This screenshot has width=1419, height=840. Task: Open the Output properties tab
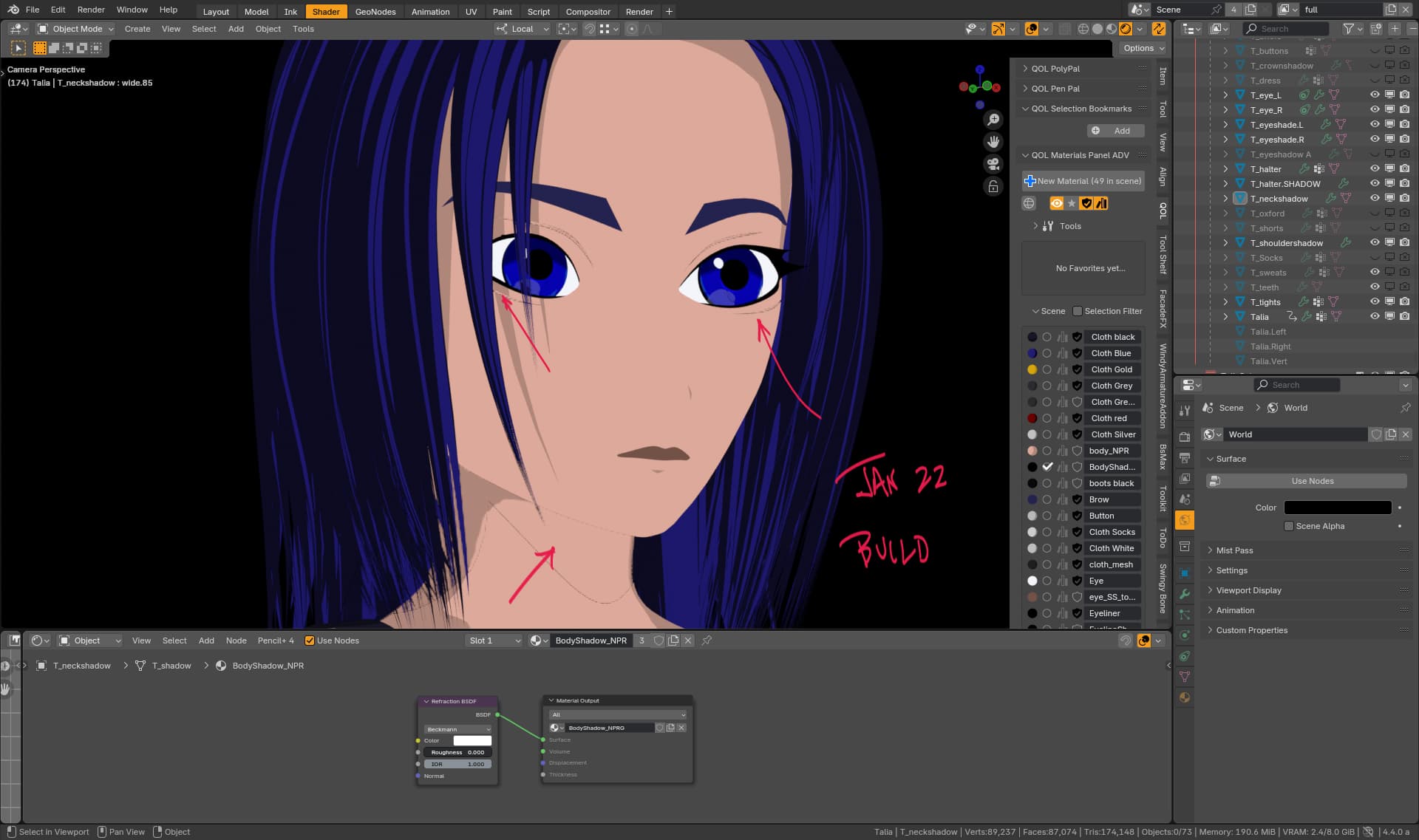point(1185,457)
